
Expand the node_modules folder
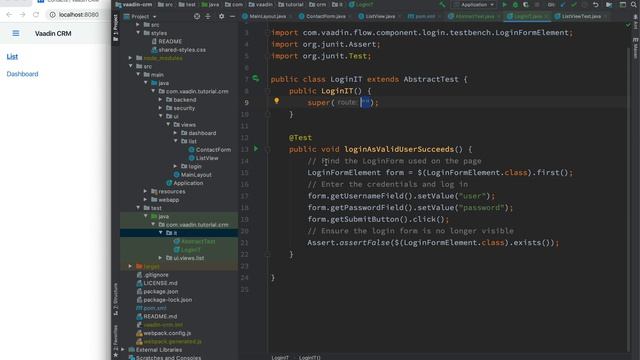point(130,58)
